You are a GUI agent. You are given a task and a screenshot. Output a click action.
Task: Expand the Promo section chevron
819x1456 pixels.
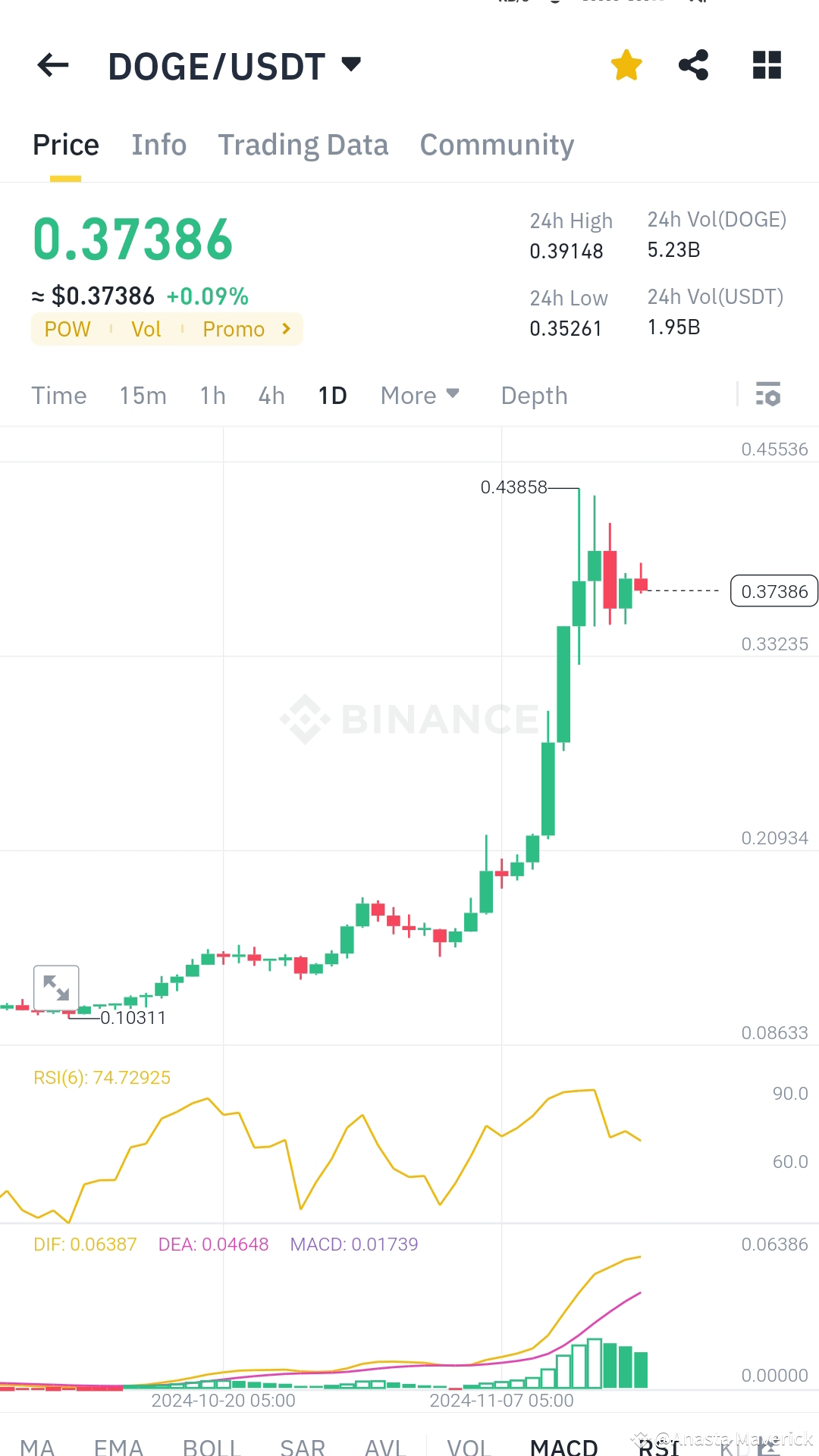click(x=286, y=329)
